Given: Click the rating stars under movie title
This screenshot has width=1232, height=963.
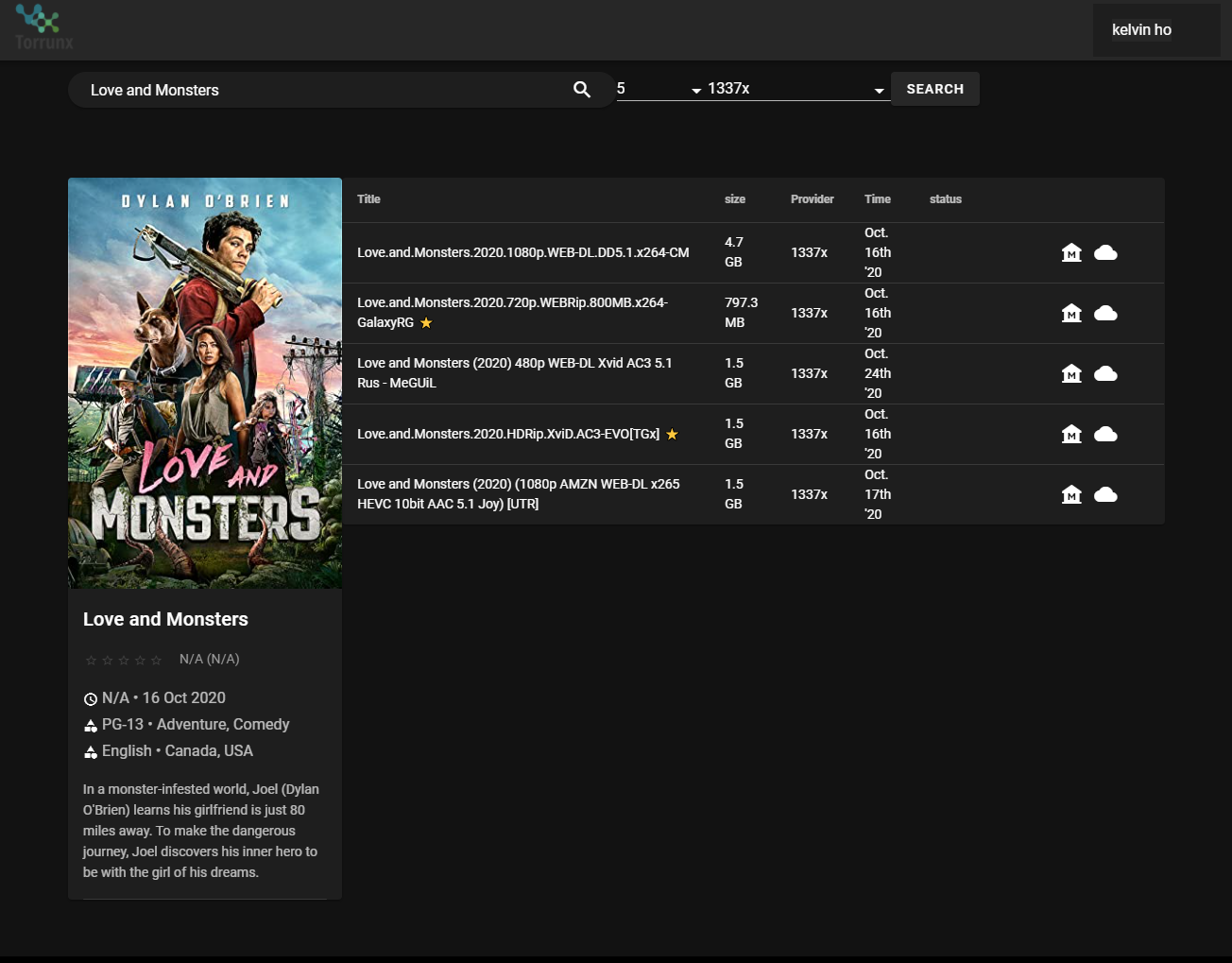Looking at the screenshot, I should click(x=124, y=660).
